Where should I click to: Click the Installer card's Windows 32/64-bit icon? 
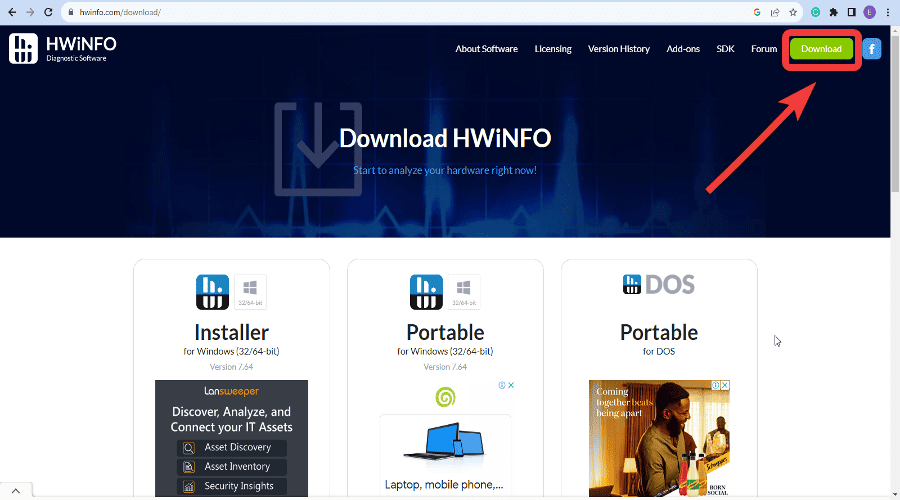coord(250,292)
